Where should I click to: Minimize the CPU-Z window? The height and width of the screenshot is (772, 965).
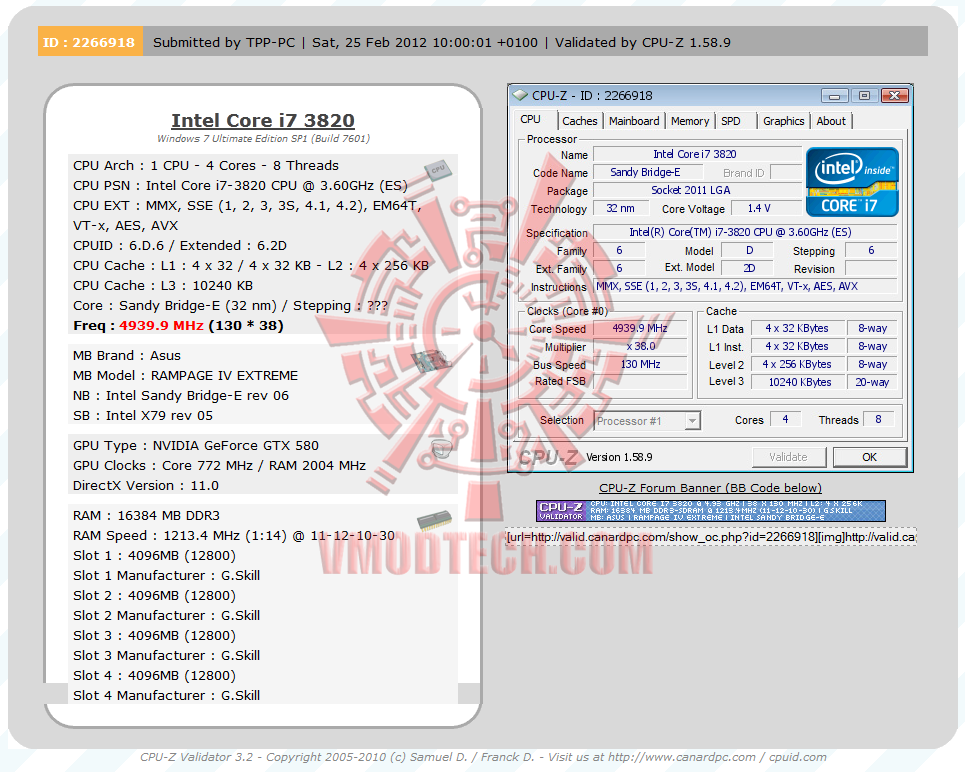(x=835, y=95)
